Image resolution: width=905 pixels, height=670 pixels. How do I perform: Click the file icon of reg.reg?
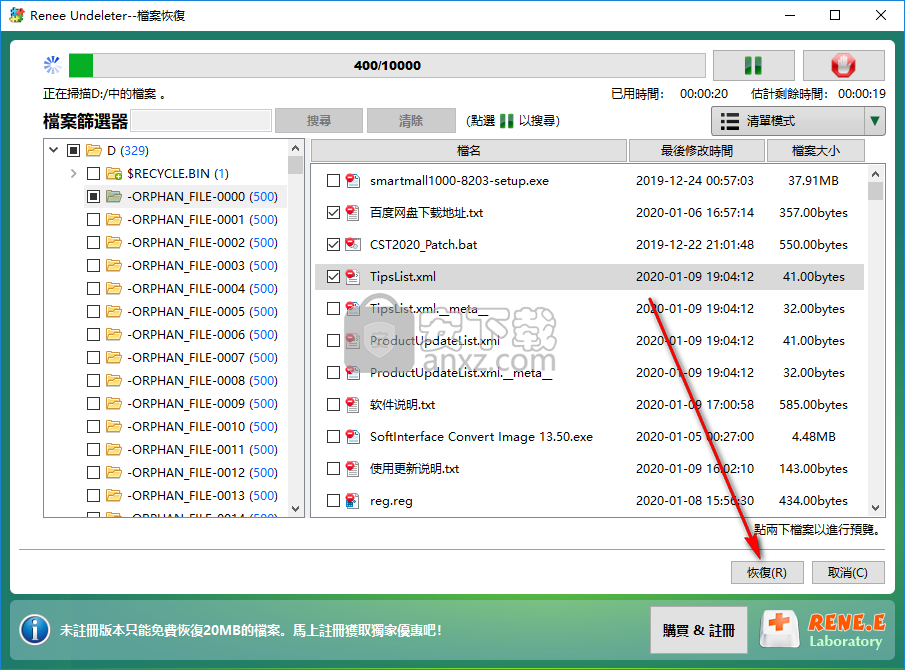(353, 501)
